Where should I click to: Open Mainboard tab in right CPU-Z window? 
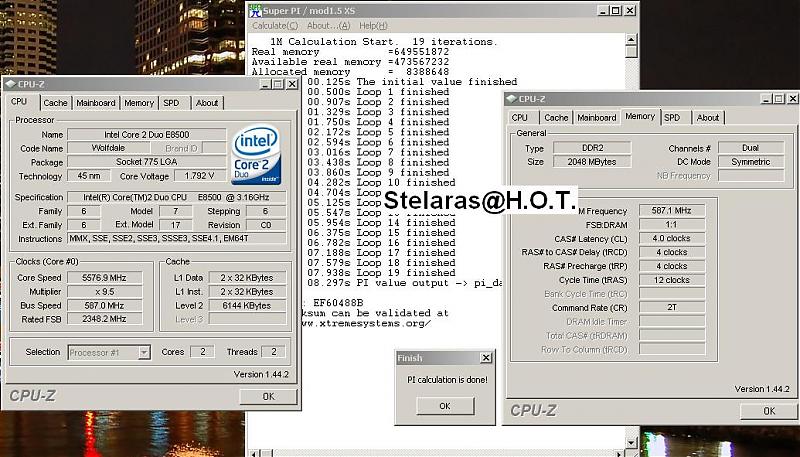point(597,118)
